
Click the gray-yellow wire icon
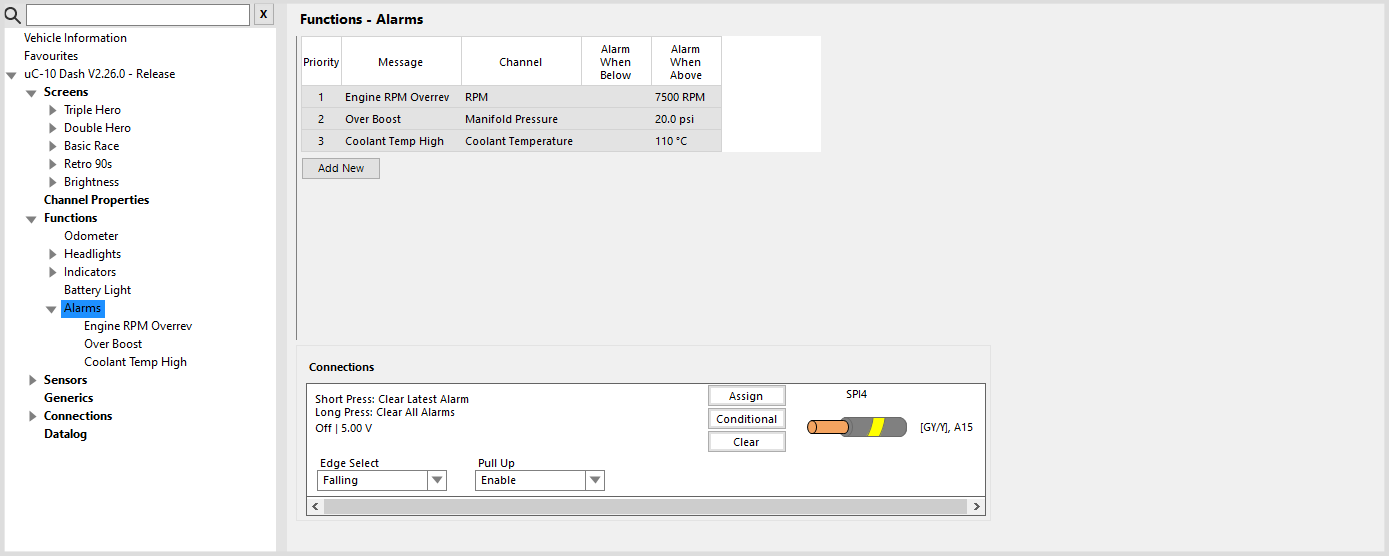click(x=856, y=427)
